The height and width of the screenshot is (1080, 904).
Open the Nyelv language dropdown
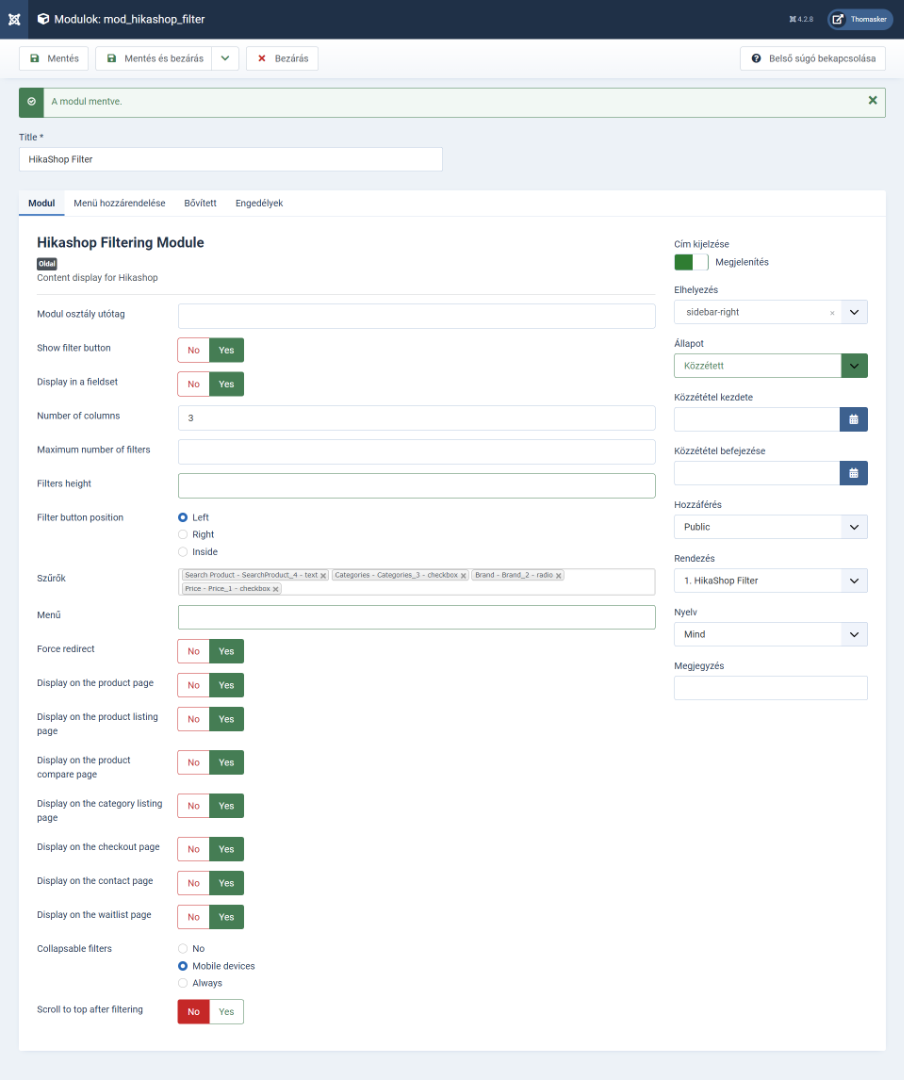click(770, 634)
